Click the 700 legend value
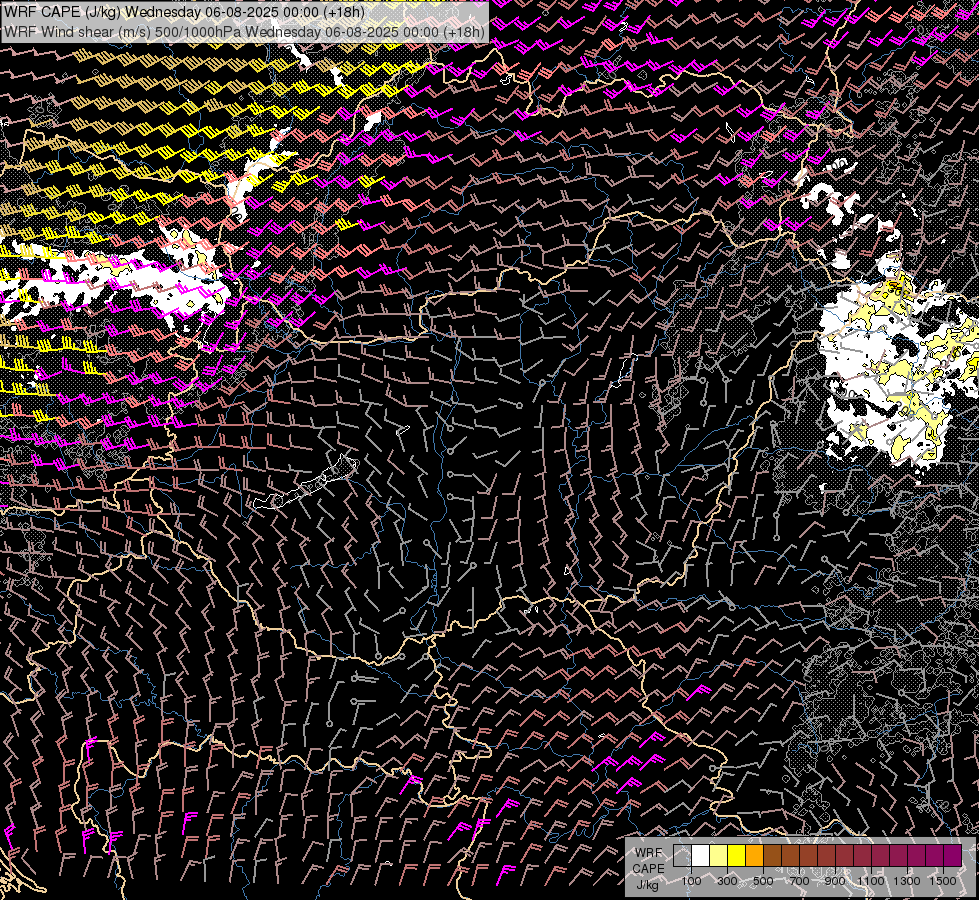 (x=799, y=881)
